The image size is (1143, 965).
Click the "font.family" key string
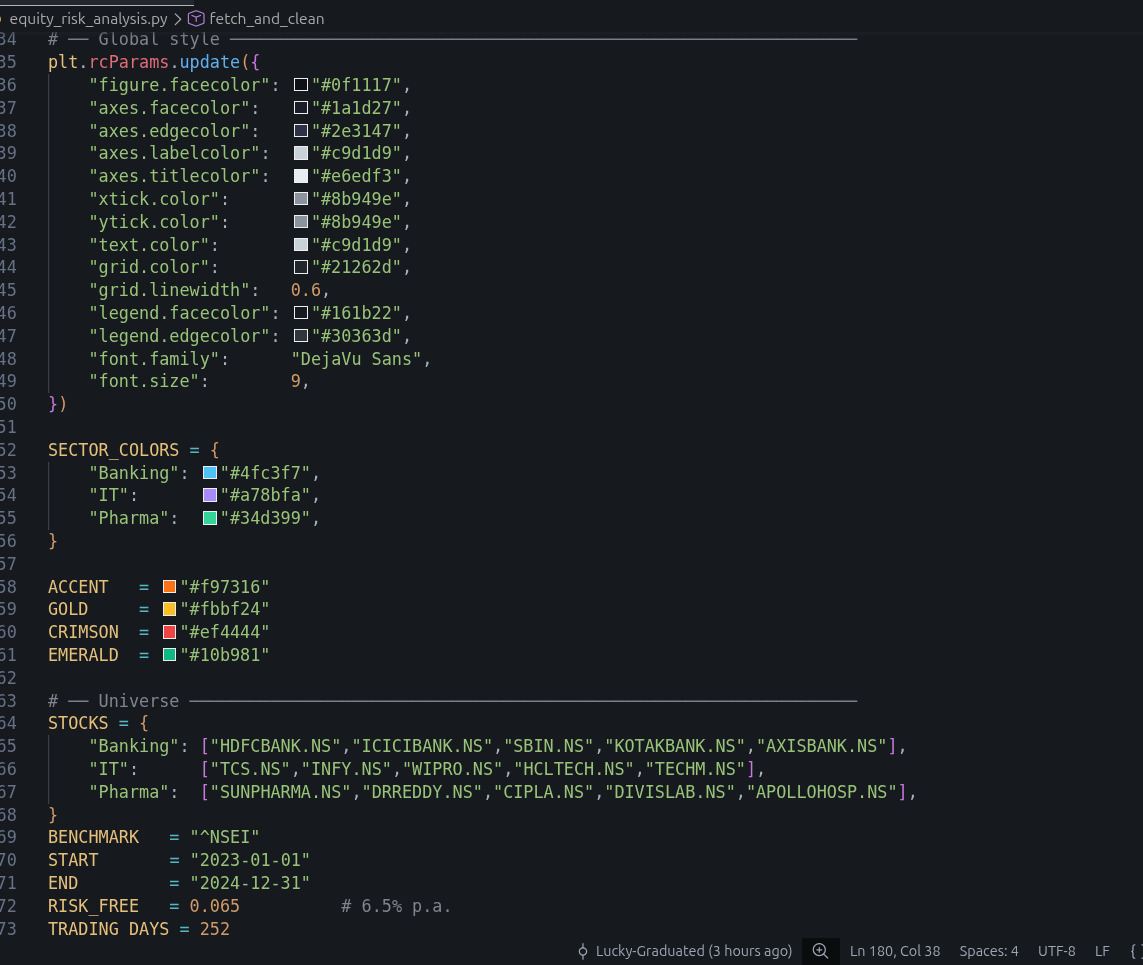coord(154,359)
